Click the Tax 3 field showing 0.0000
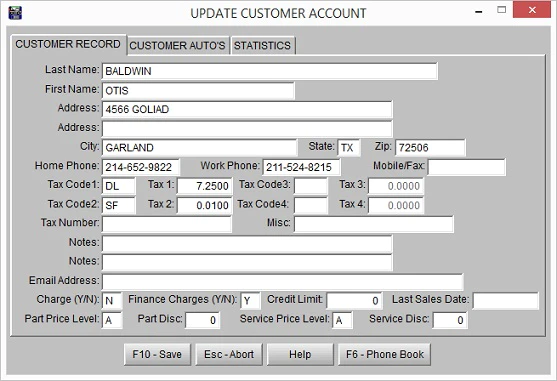The height and width of the screenshot is (381, 557). (396, 186)
